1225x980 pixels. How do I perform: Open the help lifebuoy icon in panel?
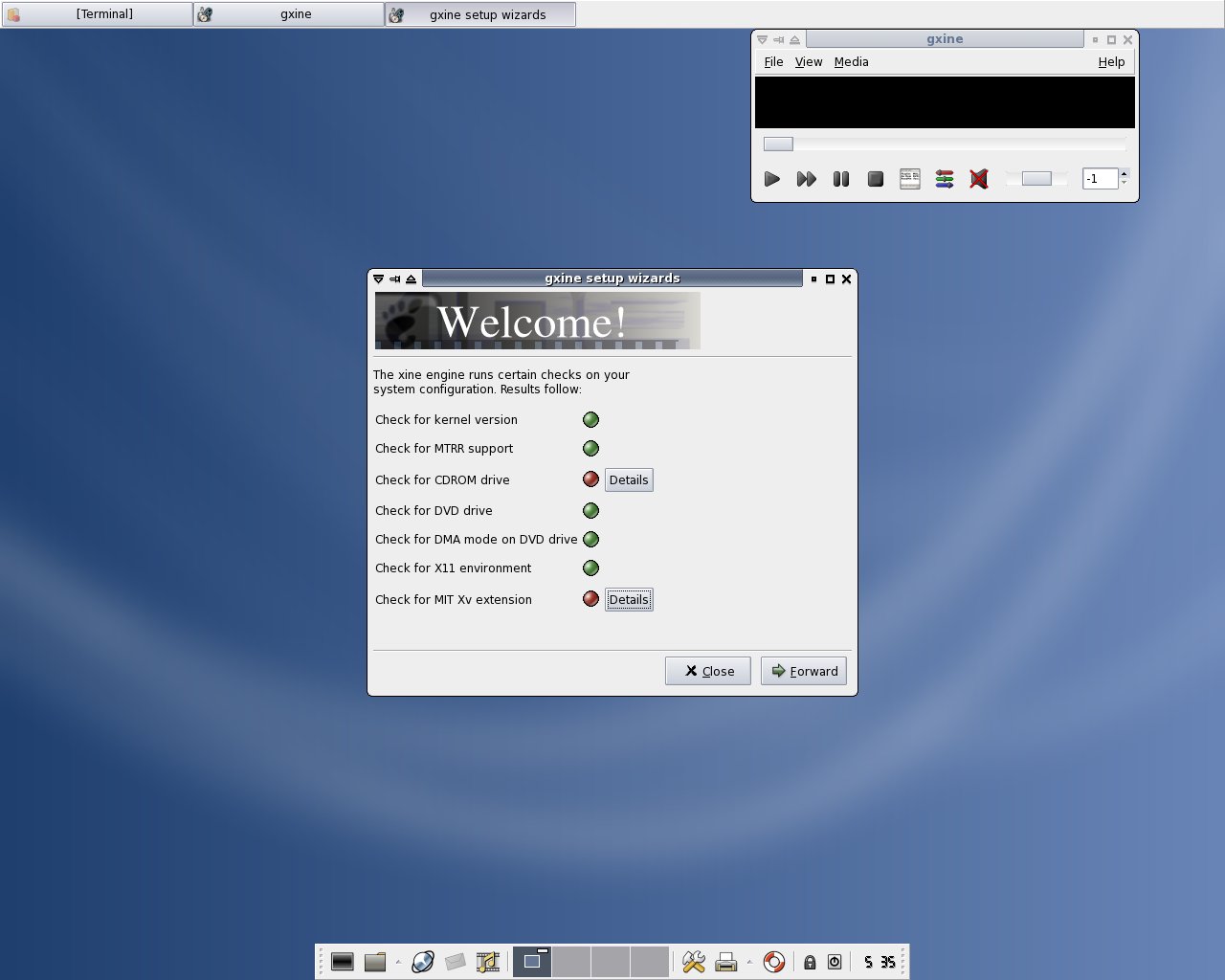pos(774,962)
